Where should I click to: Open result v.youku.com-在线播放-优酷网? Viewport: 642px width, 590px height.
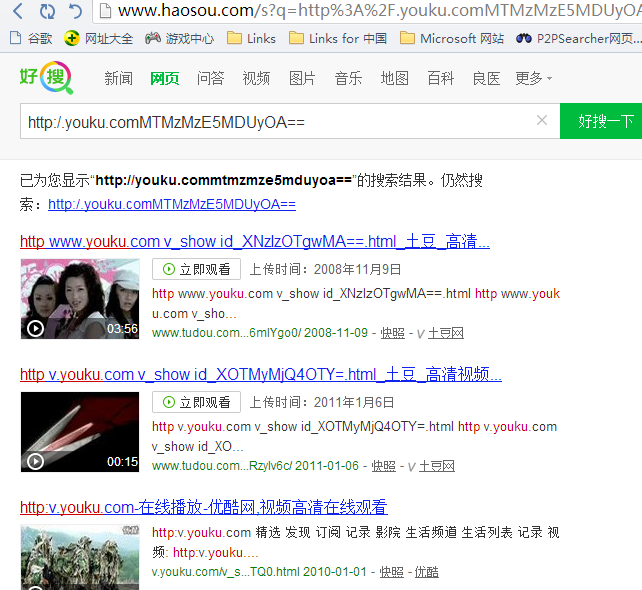click(204, 507)
